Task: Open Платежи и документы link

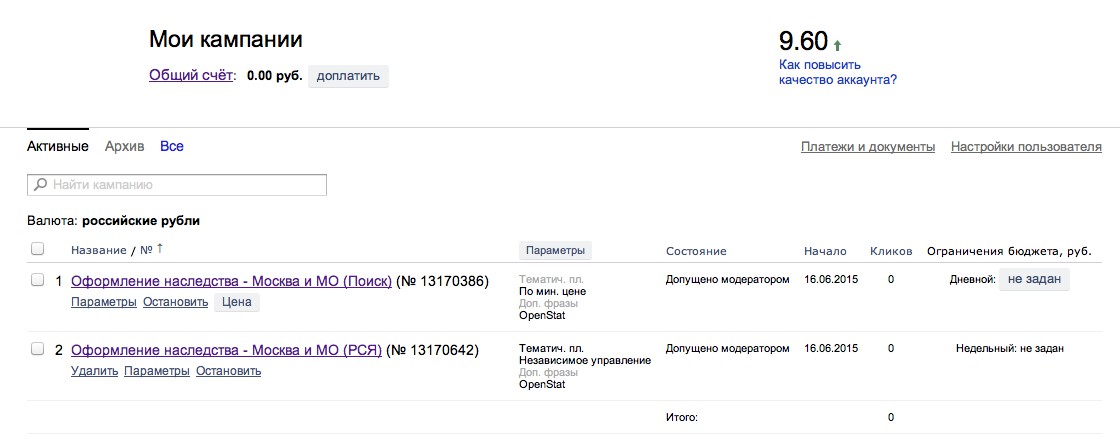Action: pyautogui.click(x=868, y=147)
